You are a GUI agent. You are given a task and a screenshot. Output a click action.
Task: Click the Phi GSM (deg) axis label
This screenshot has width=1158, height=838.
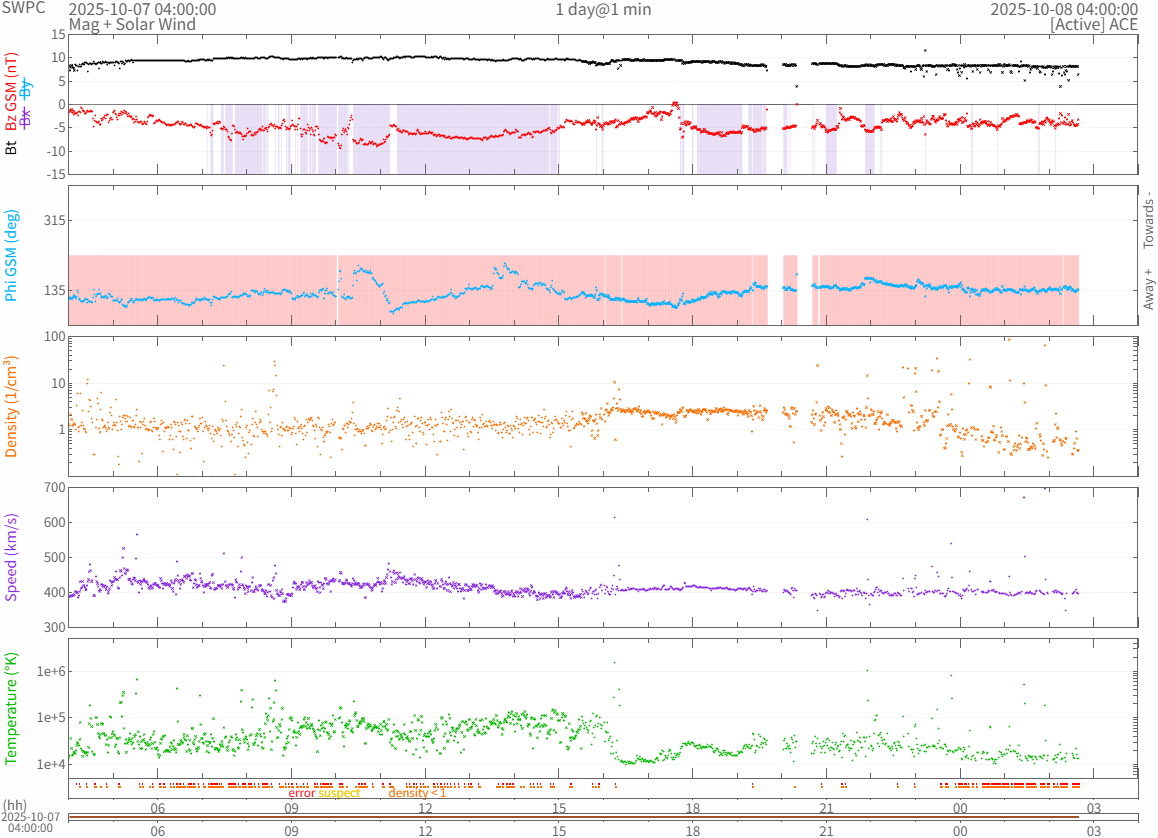point(12,255)
